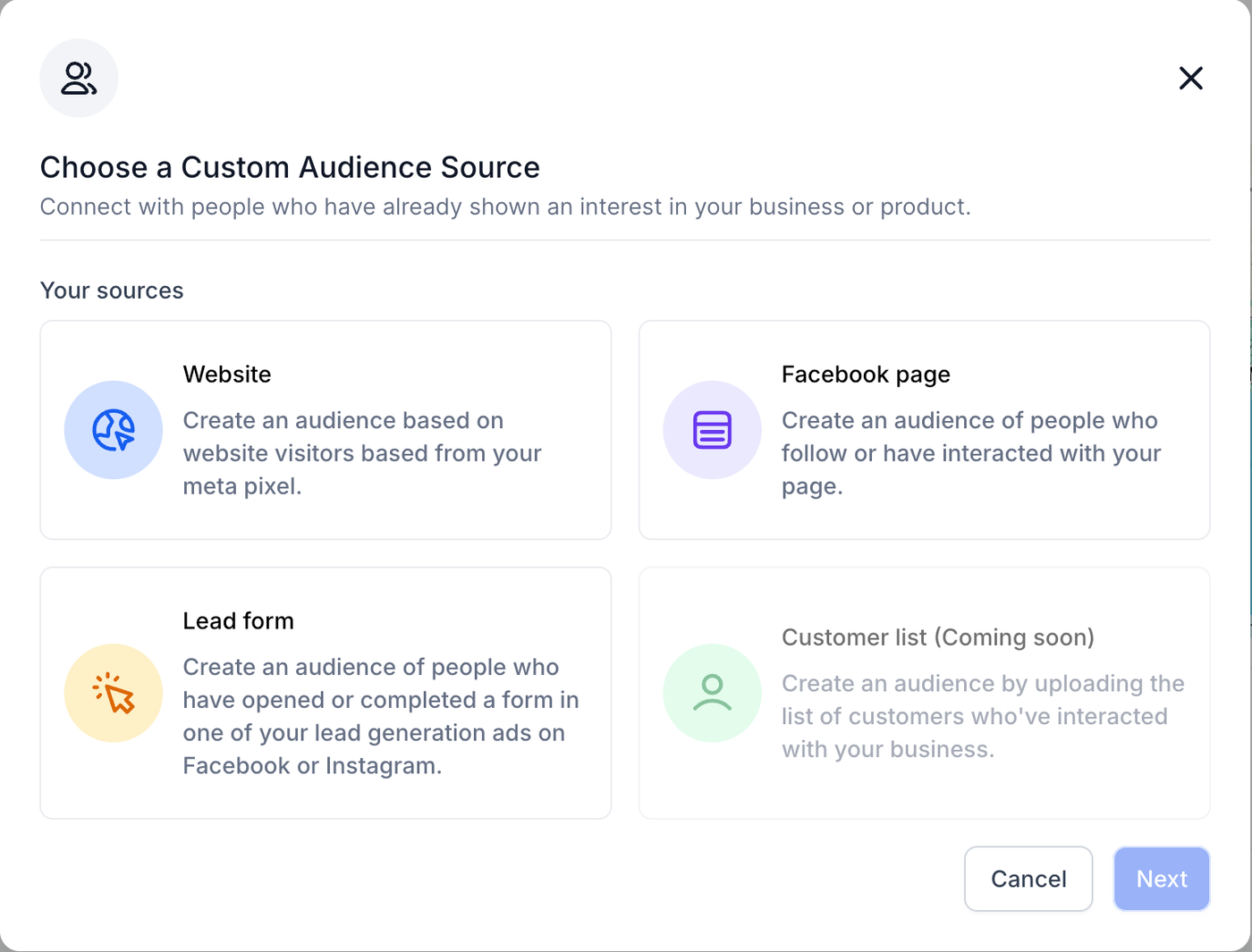Click the purple Facebook page list icon
Viewport: 1252px width, 952px height.
(x=712, y=430)
